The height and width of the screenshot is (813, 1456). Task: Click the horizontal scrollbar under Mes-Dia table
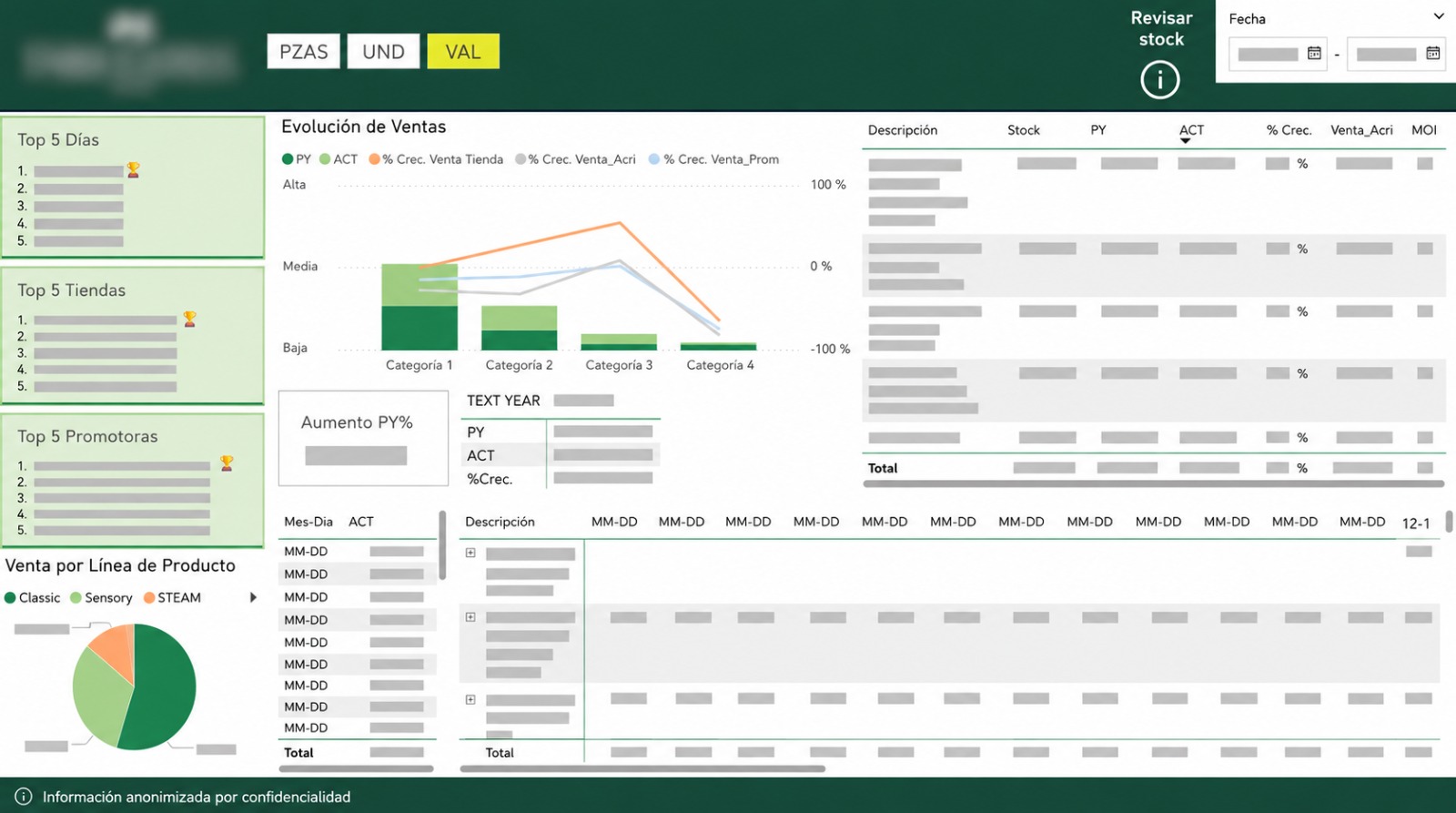pyautogui.click(x=356, y=769)
